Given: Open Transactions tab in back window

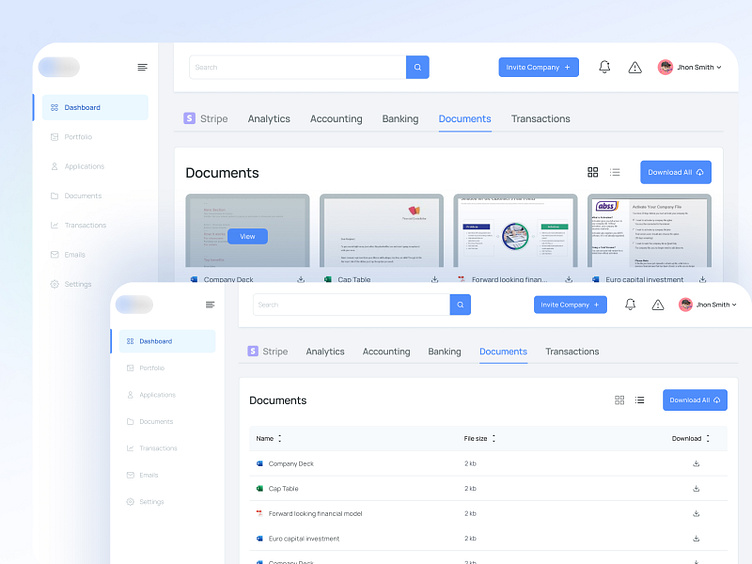Looking at the screenshot, I should (540, 118).
